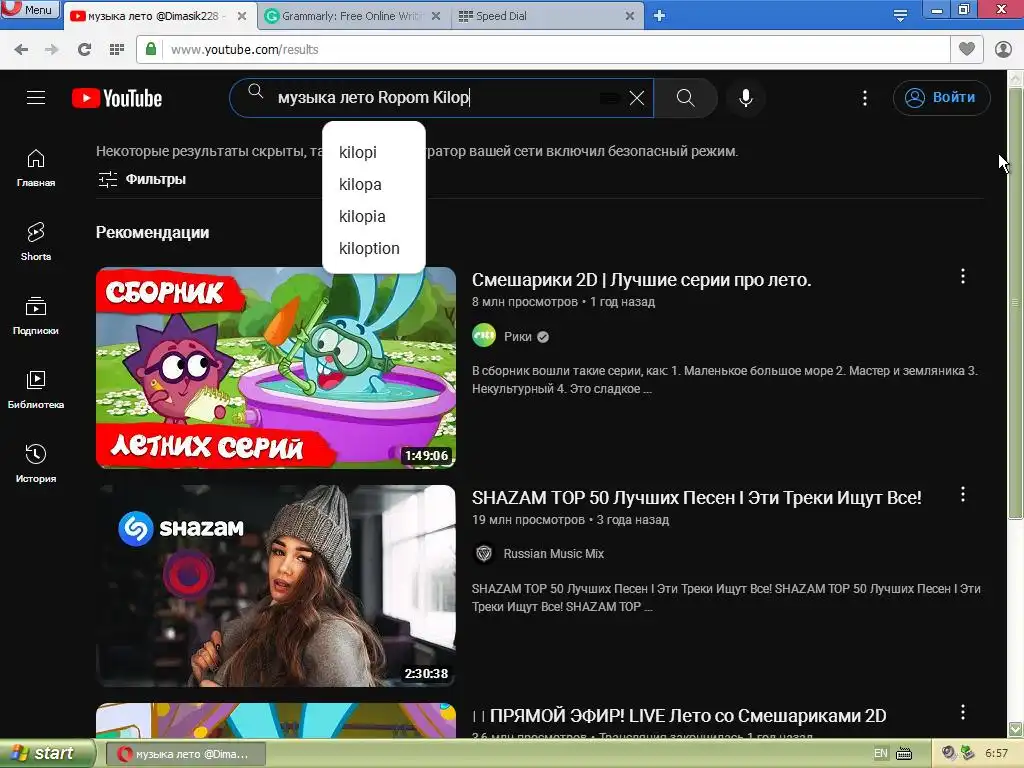Click the address bar URL
This screenshot has height=768, width=1024.
pyautogui.click(x=245, y=50)
